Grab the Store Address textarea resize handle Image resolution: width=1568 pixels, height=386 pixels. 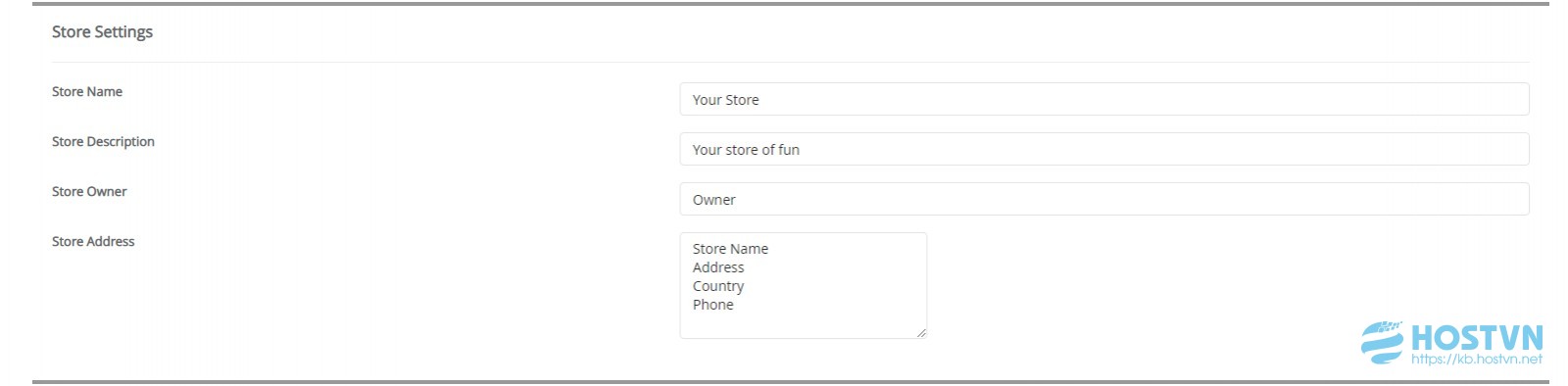click(921, 333)
